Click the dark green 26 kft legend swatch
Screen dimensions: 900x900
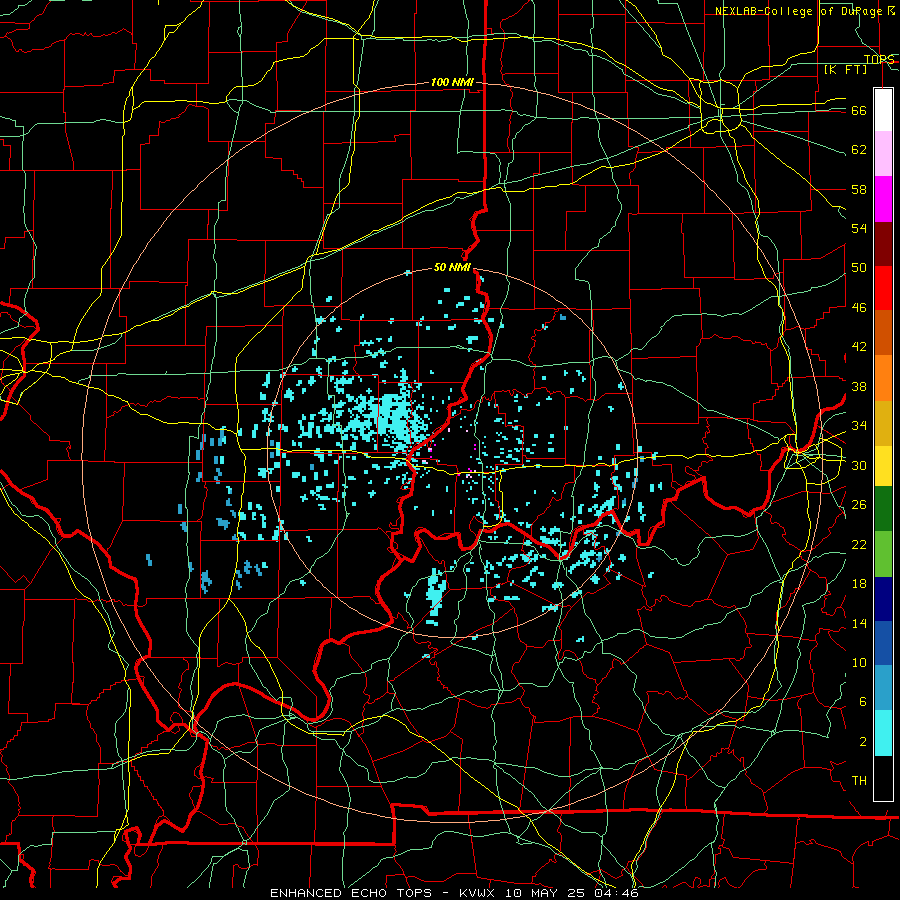(883, 509)
